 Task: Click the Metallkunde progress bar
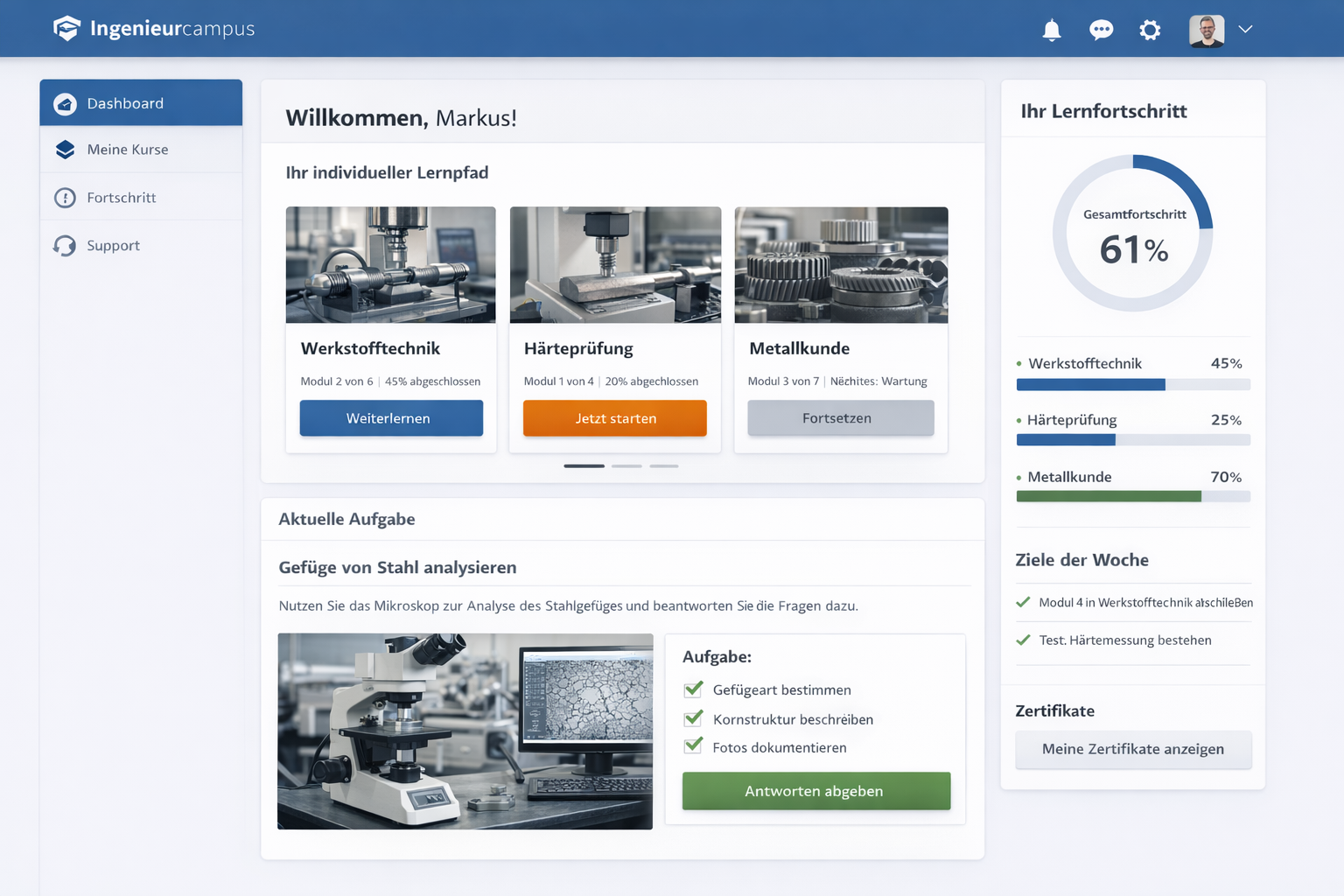click(1133, 496)
